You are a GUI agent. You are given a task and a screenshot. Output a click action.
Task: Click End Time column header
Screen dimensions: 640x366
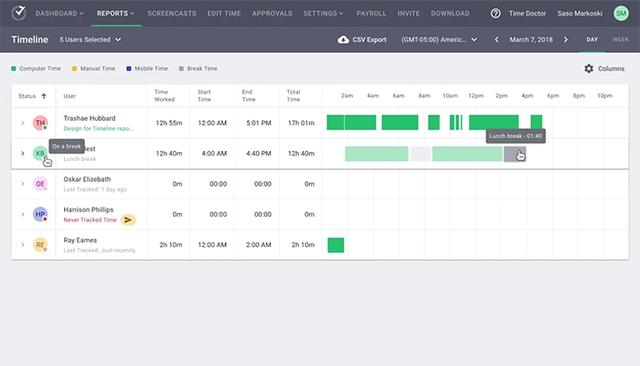pos(249,96)
